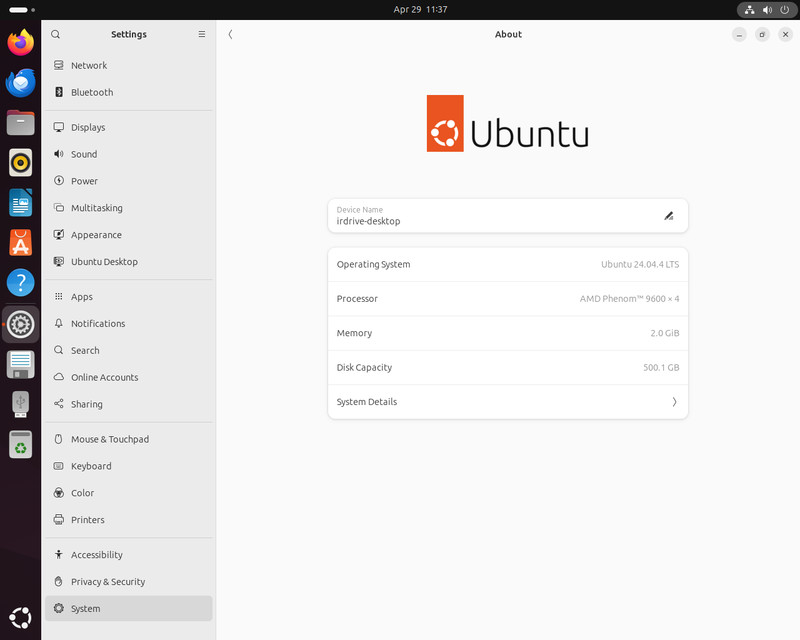Image resolution: width=800 pixels, height=640 pixels.
Task: Select Ubuntu Desktop settings
Action: 129,261
